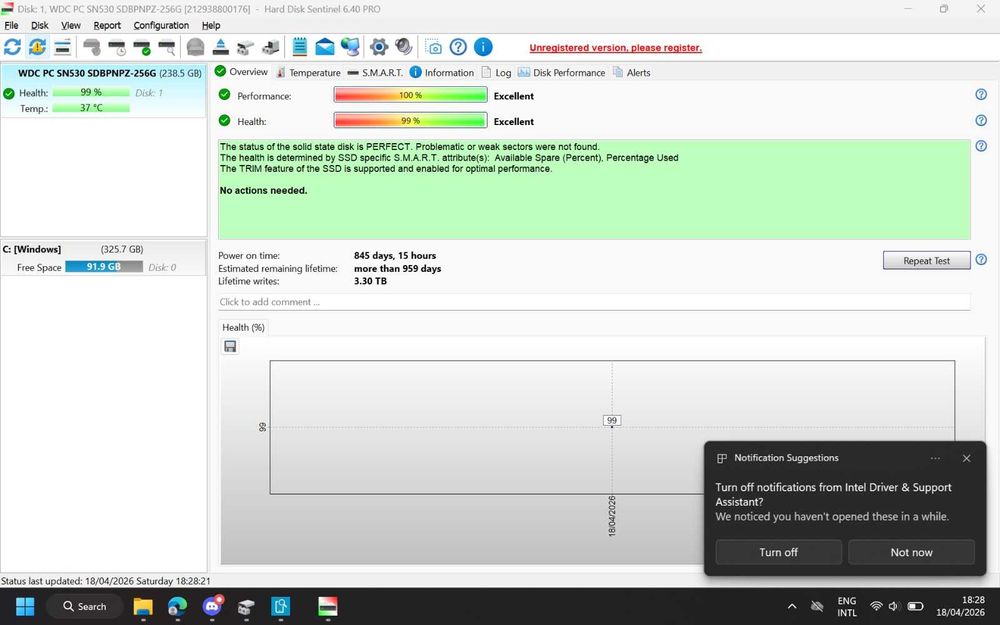Click the hard disk shield test icon
This screenshot has height=625, width=1000.
click(92, 47)
